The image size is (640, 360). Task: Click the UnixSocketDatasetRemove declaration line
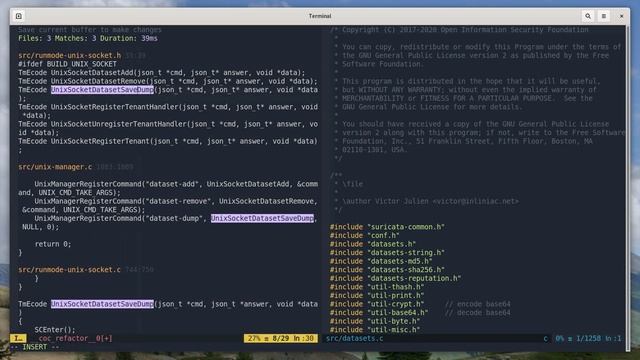coord(168,81)
